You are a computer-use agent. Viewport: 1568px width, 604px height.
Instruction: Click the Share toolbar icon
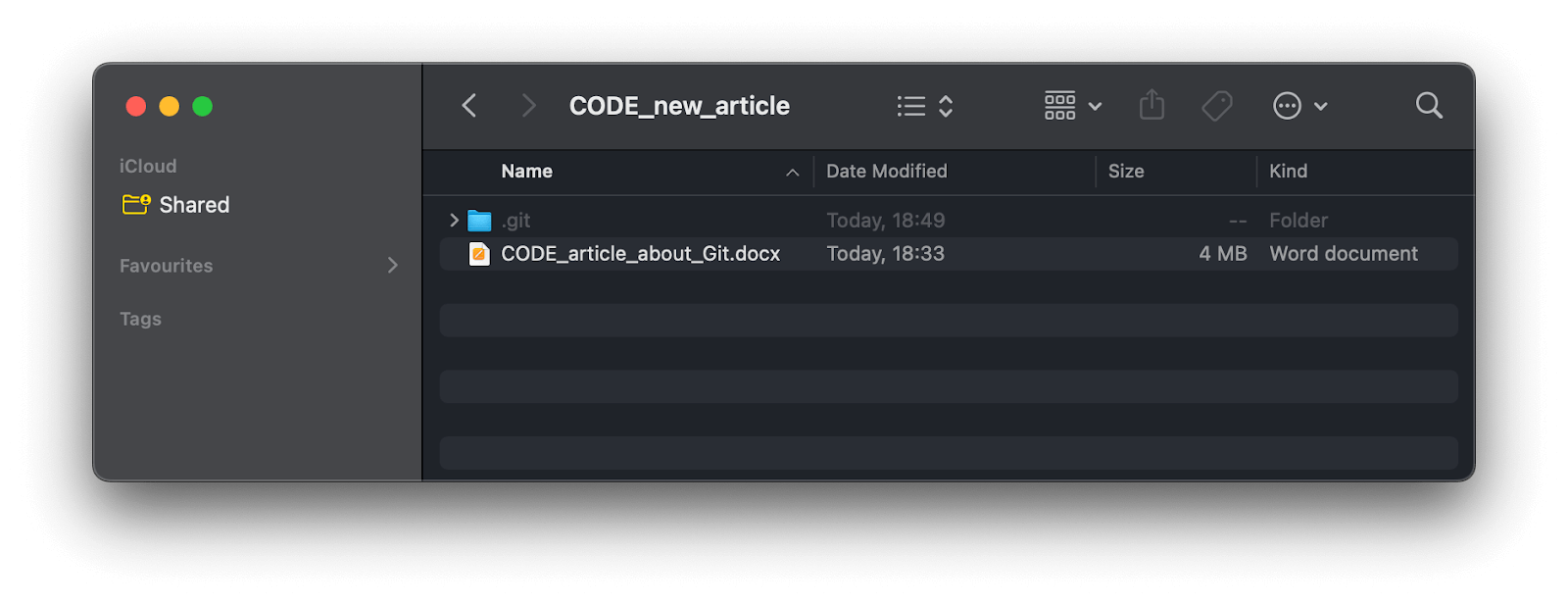click(1152, 106)
